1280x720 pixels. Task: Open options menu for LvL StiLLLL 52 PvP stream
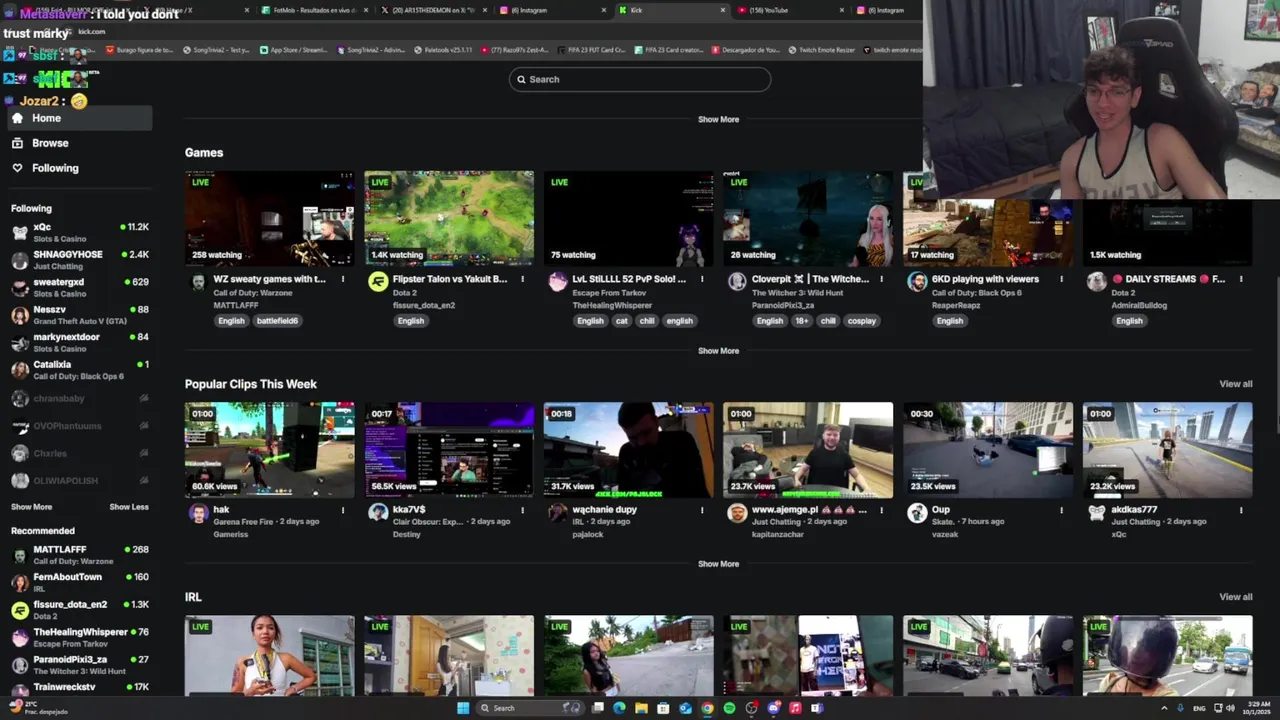702,279
